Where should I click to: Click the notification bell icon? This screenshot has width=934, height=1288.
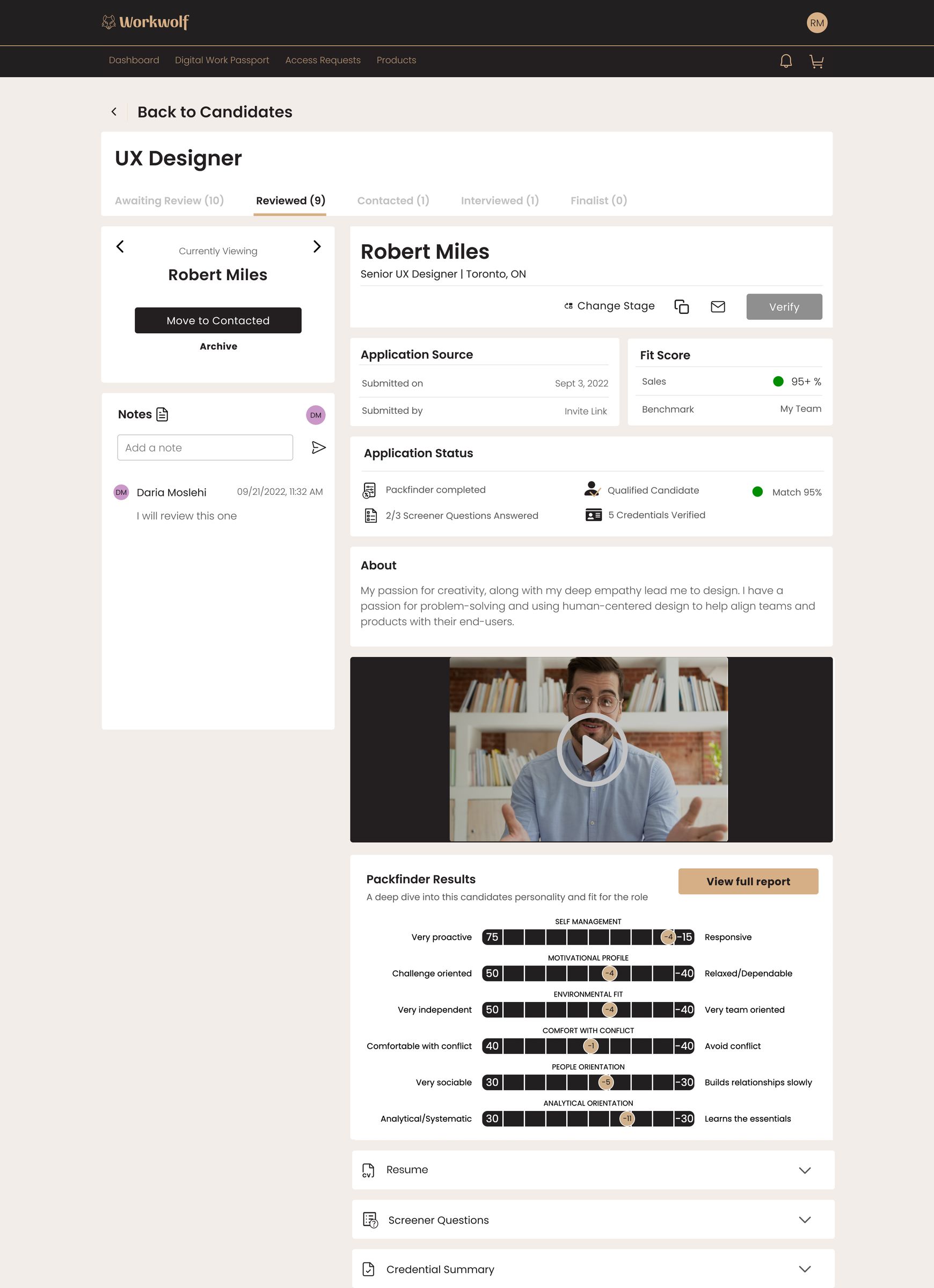pos(786,61)
